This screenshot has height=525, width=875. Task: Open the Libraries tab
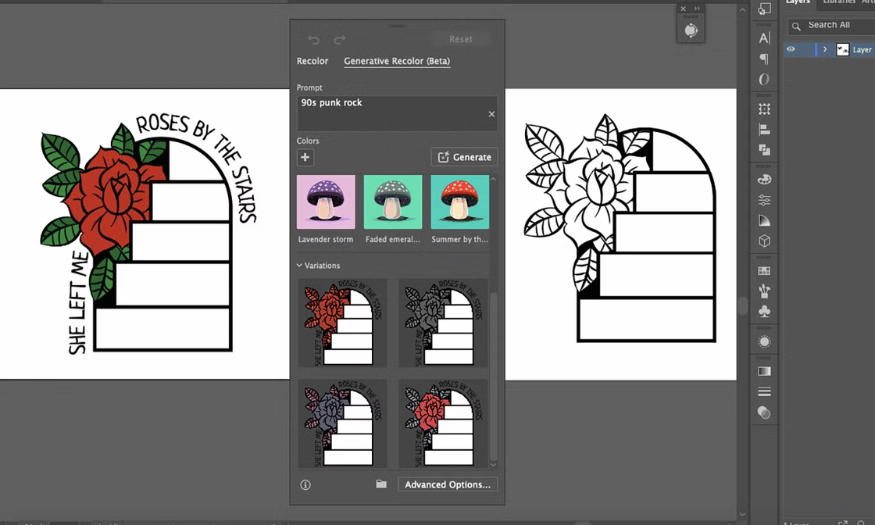pos(839,2)
